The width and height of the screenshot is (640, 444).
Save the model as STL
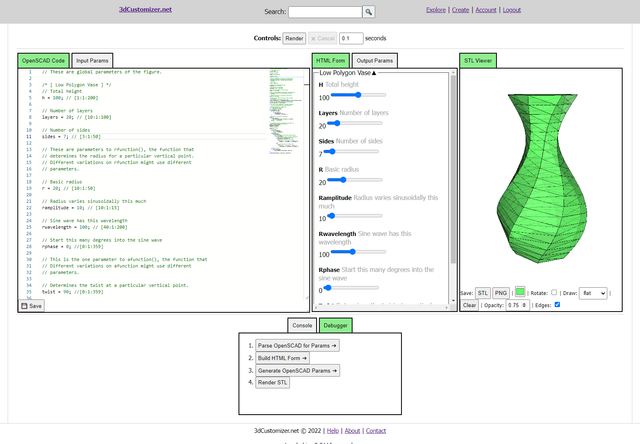click(483, 293)
